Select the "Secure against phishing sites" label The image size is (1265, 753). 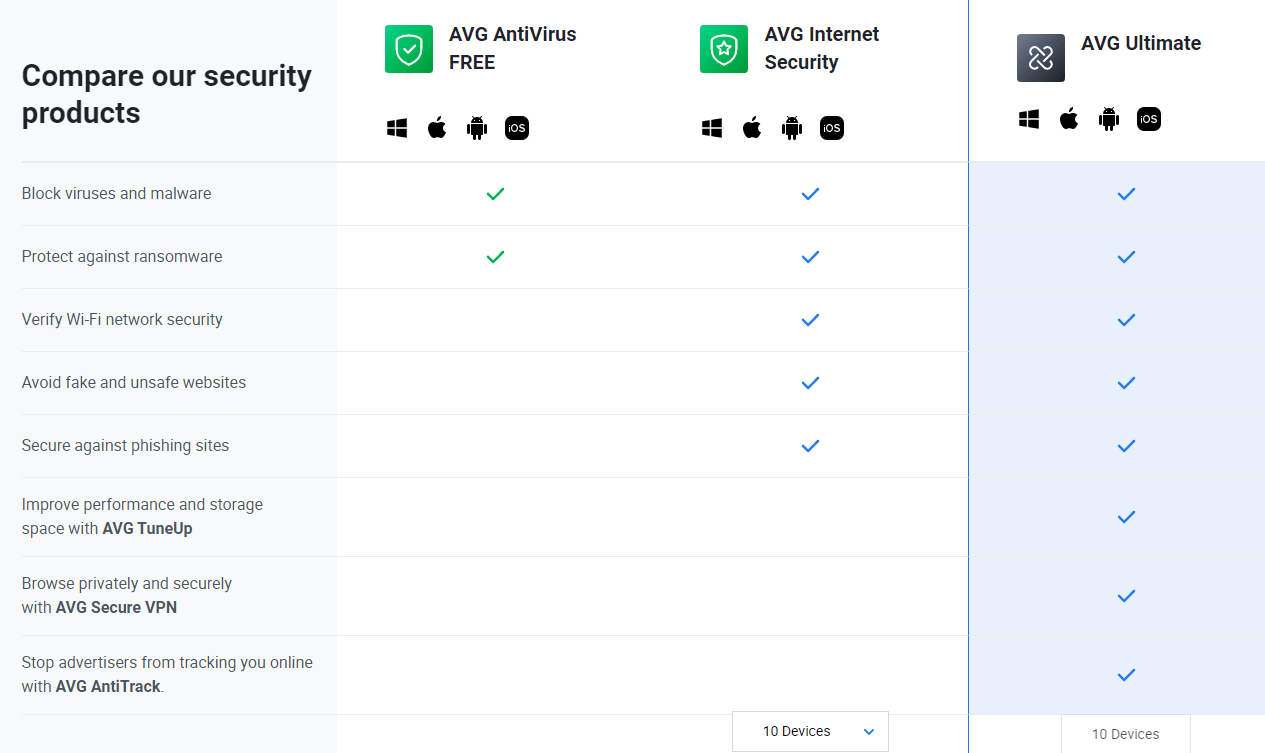click(126, 446)
